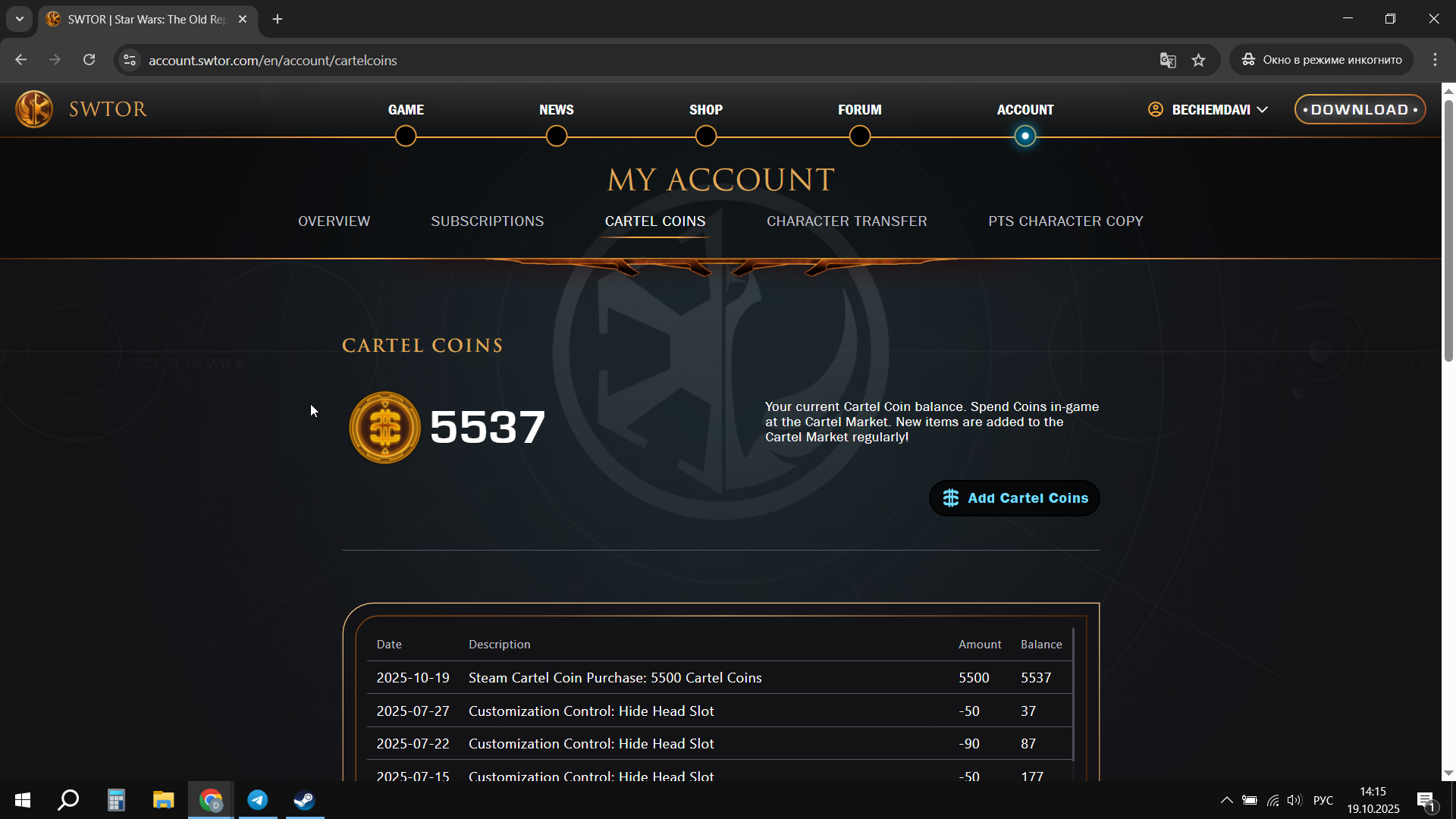
Task: Reload the page
Action: 89,60
